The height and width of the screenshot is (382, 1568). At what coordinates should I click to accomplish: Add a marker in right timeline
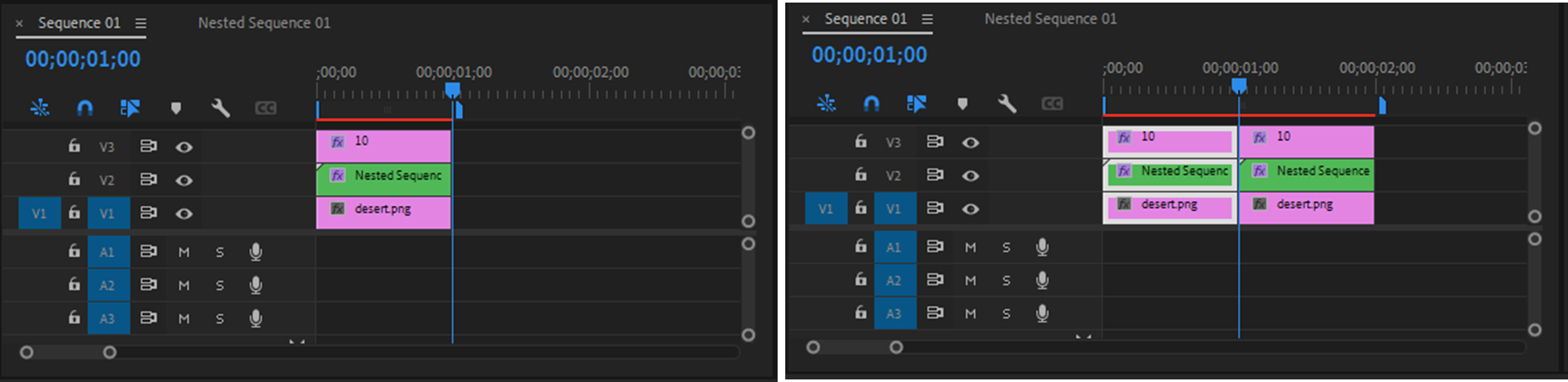[962, 104]
